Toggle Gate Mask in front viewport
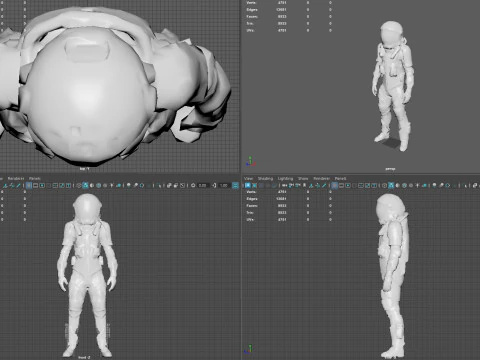480x360 pixels. pyautogui.click(x=49, y=185)
